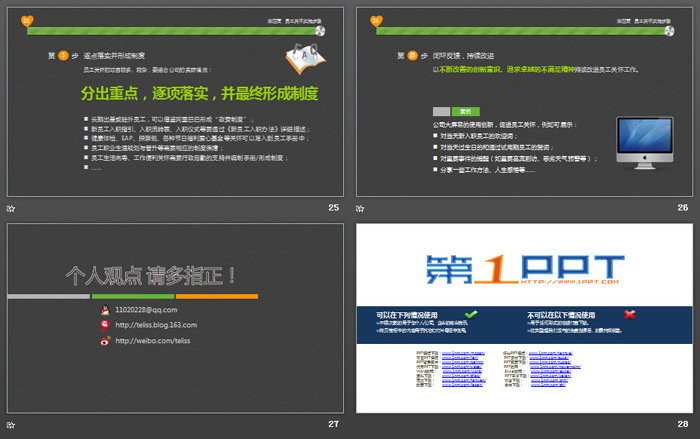Image resolution: width=700 pixels, height=439 pixels.
Task: Click the 不可以在以下情况使用 heading
Action: tap(561, 315)
